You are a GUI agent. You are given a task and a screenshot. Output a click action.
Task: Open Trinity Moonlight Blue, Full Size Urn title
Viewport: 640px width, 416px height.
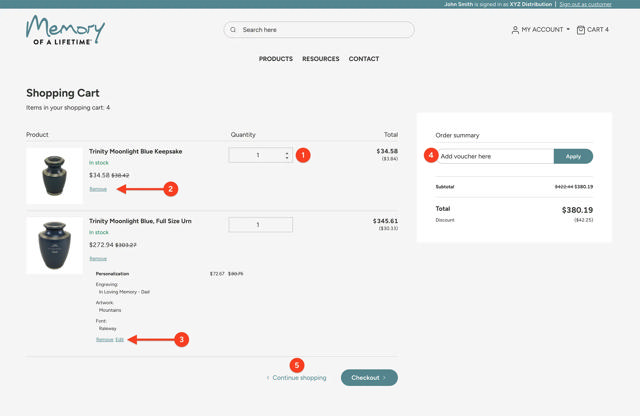(140, 221)
